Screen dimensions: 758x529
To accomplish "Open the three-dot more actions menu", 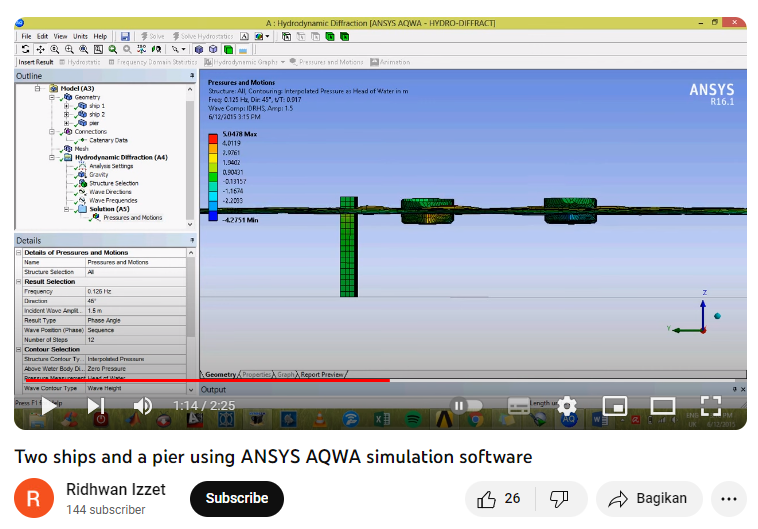I will [x=729, y=499].
